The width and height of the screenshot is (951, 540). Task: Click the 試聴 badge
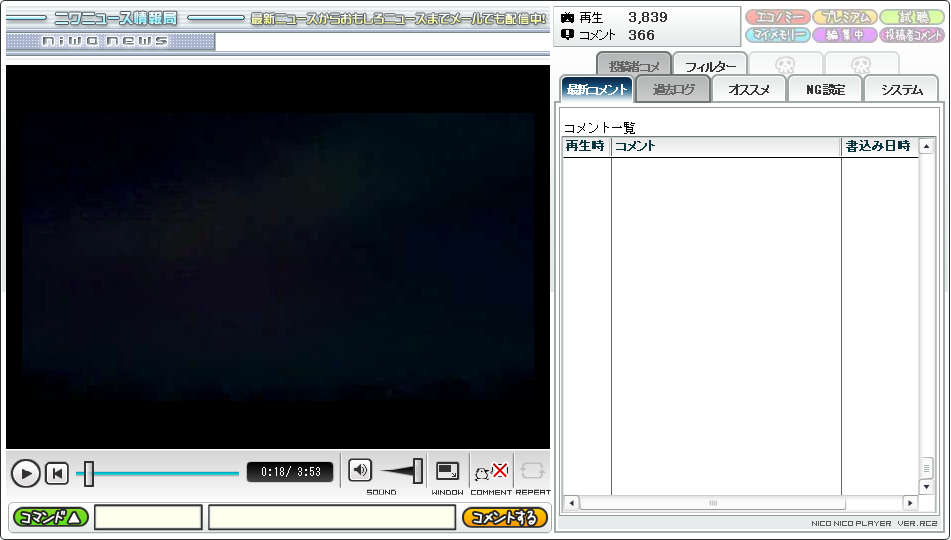click(912, 18)
